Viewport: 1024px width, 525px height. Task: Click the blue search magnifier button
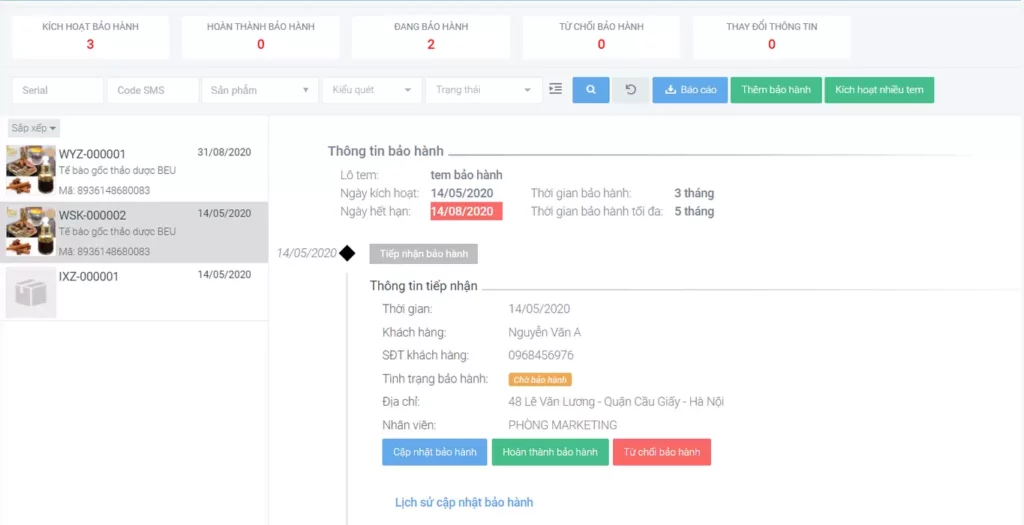pyautogui.click(x=590, y=90)
